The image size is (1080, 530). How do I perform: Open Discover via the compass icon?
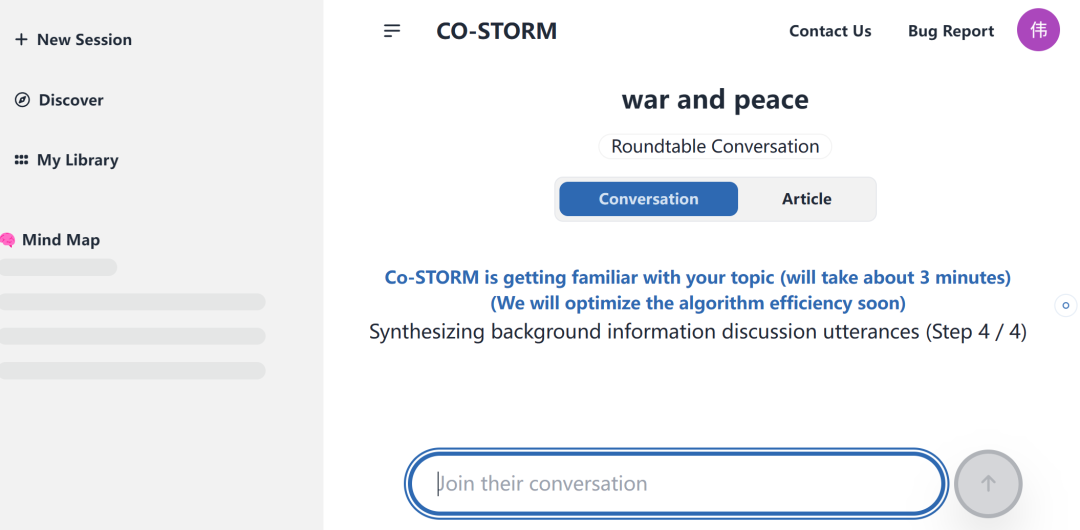click(22, 100)
